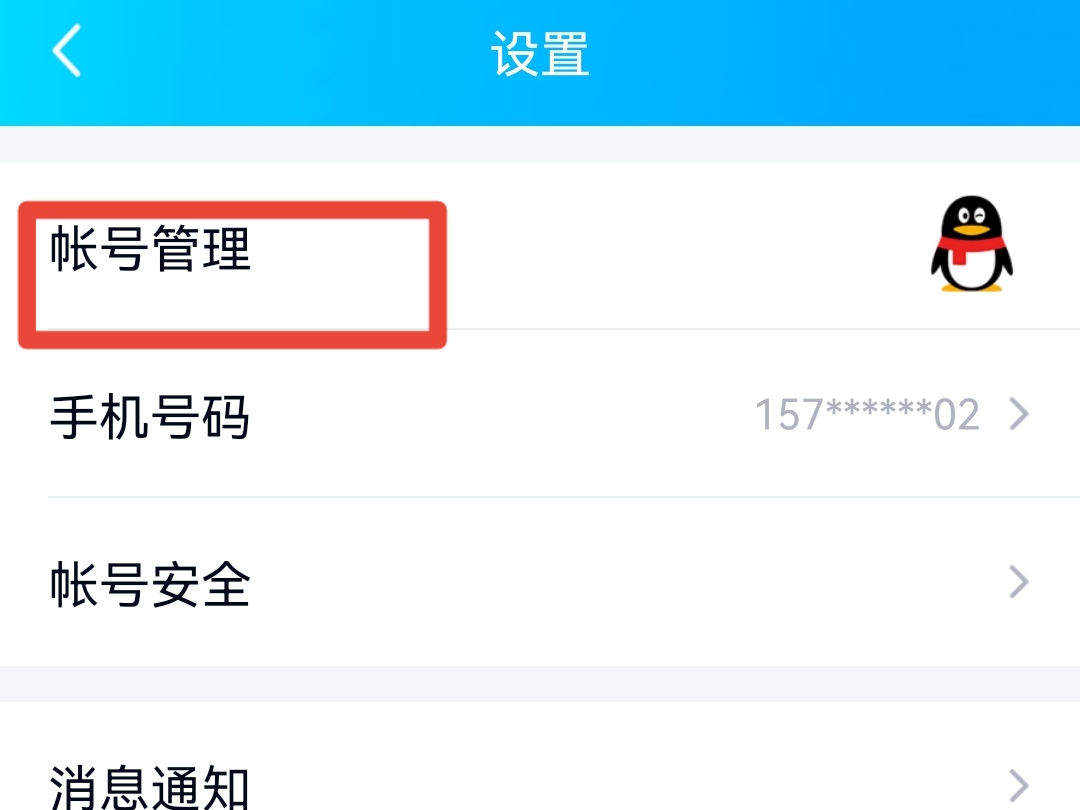Click gray divider band above 消息通知
The image size is (1080, 810).
[540, 683]
